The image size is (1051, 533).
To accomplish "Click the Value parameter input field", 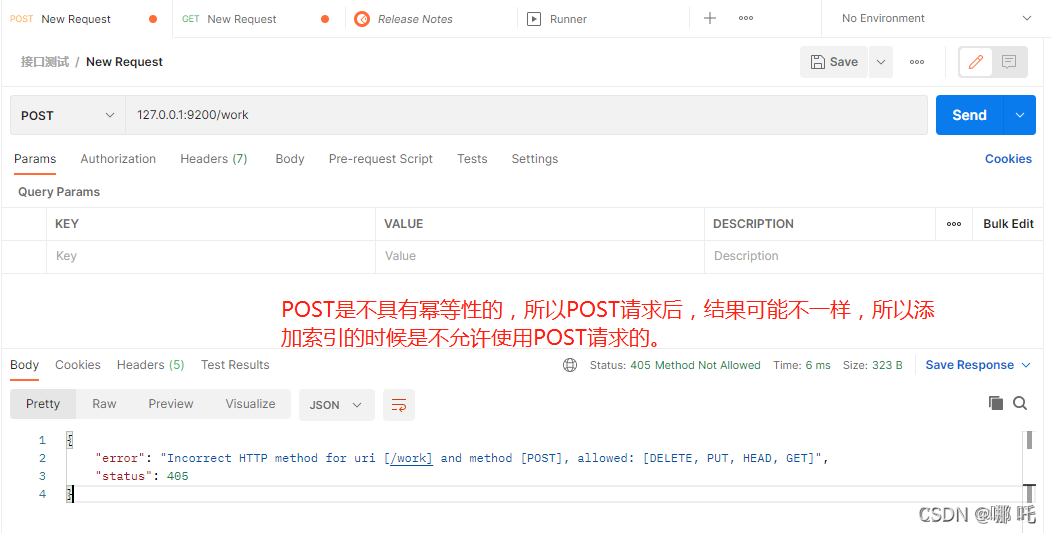I will coord(540,256).
